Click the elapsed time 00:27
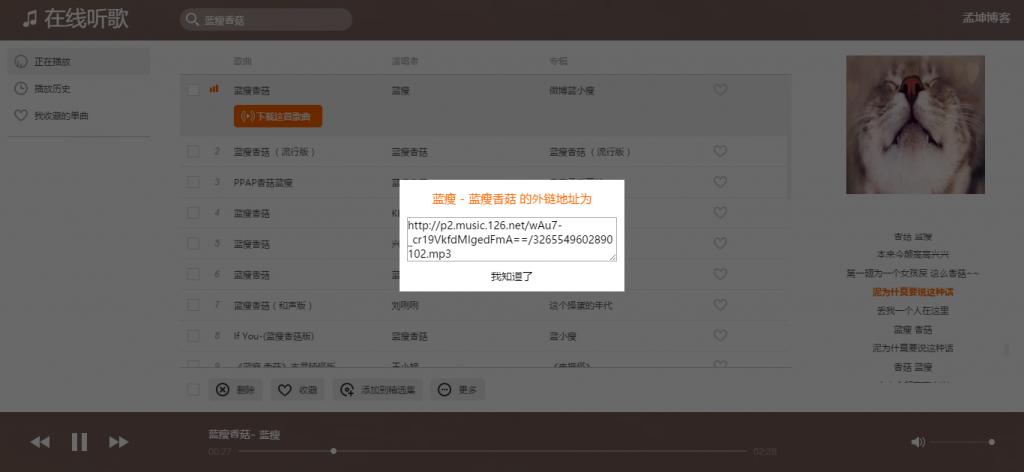Screen dimensions: 1024x472 pyautogui.click(x=219, y=451)
